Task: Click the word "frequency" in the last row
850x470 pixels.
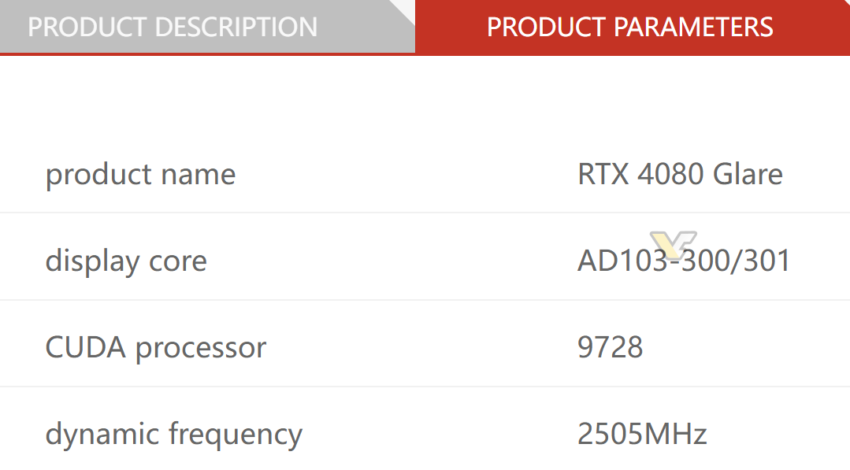Action: click(236, 435)
